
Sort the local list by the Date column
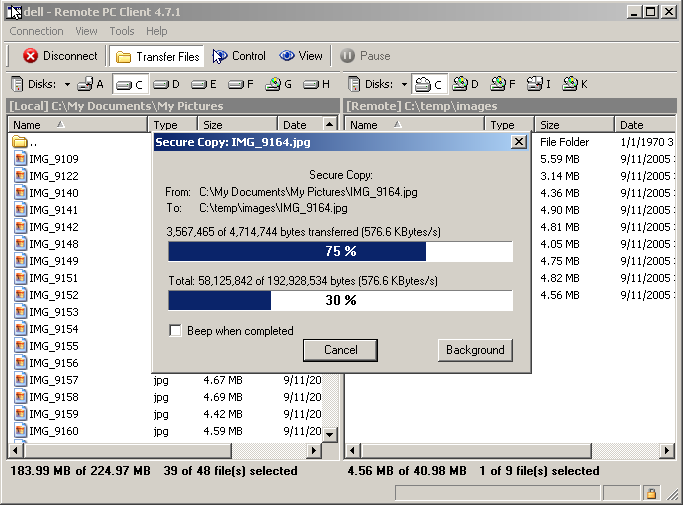[301, 125]
